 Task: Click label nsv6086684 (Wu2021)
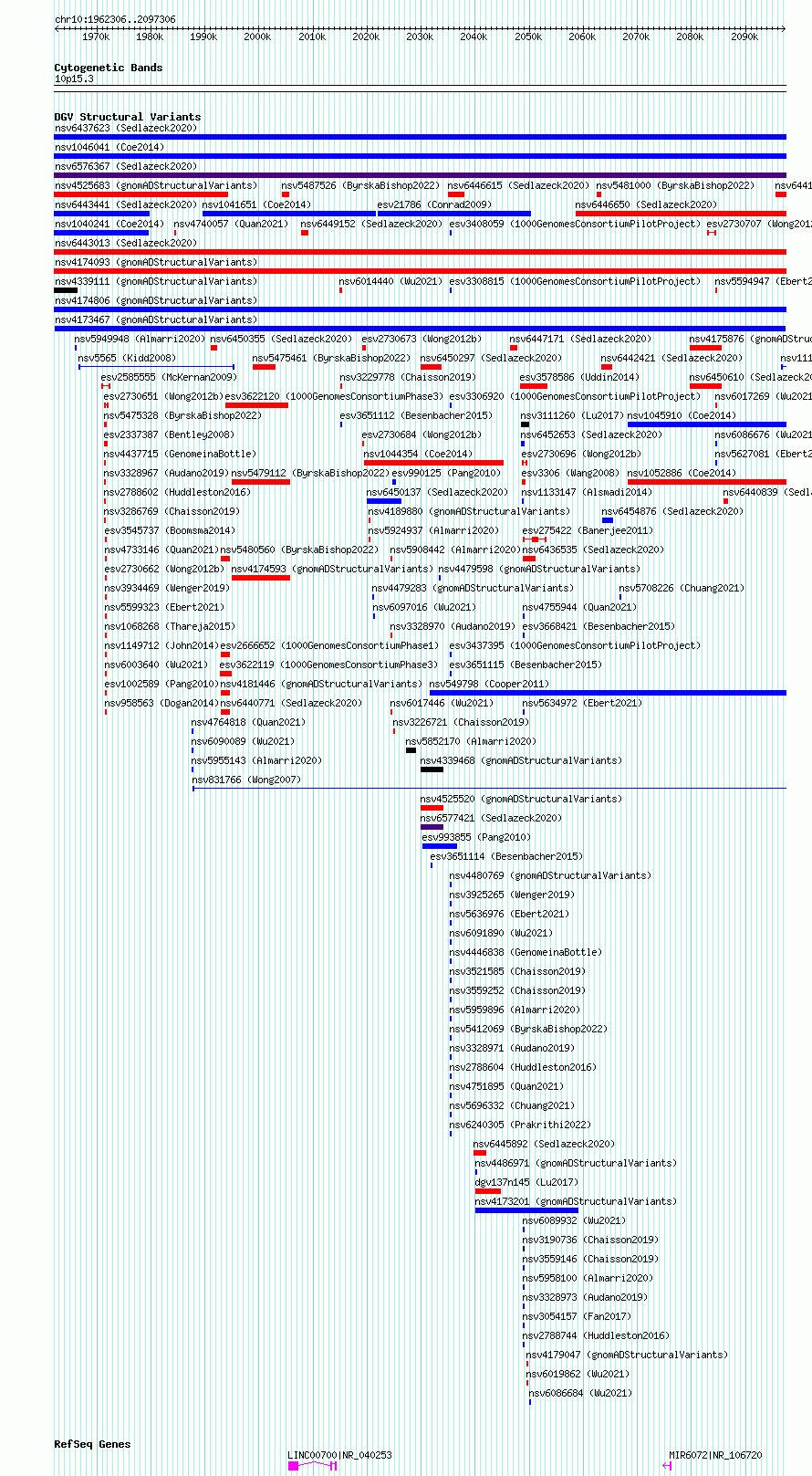pyautogui.click(x=581, y=1394)
